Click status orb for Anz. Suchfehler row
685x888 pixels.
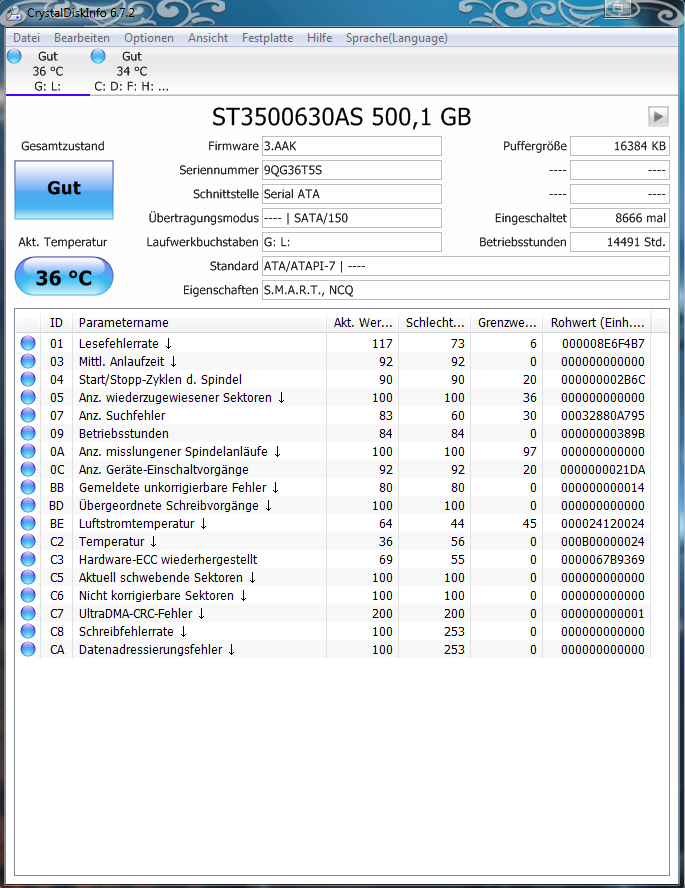click(x=28, y=415)
